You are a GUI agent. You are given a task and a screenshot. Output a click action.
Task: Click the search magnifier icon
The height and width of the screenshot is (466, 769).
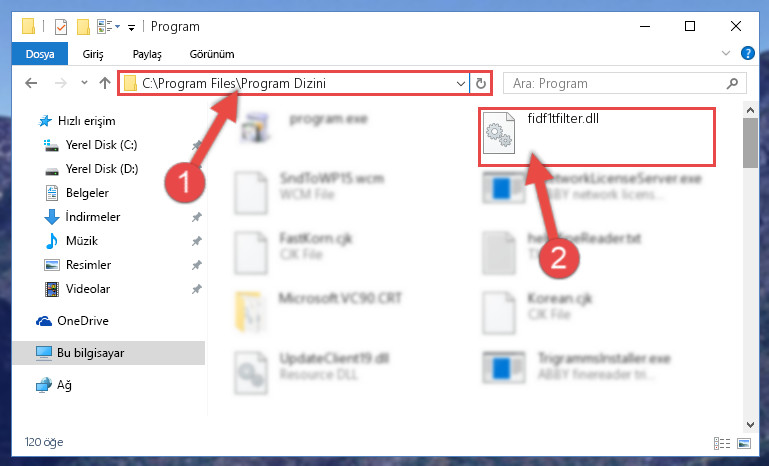click(x=732, y=84)
